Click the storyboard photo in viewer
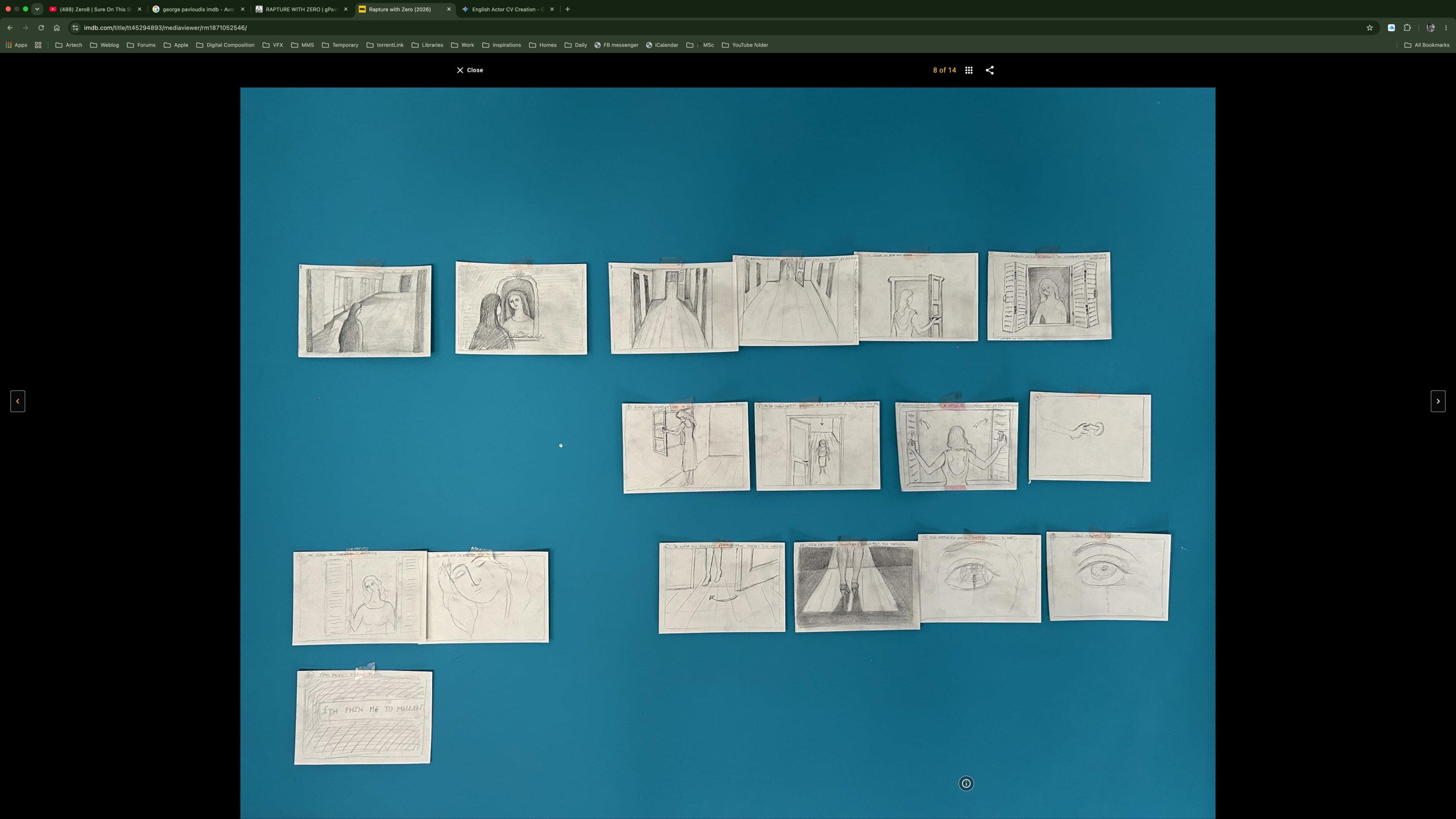The image size is (1456, 819). coord(728,453)
